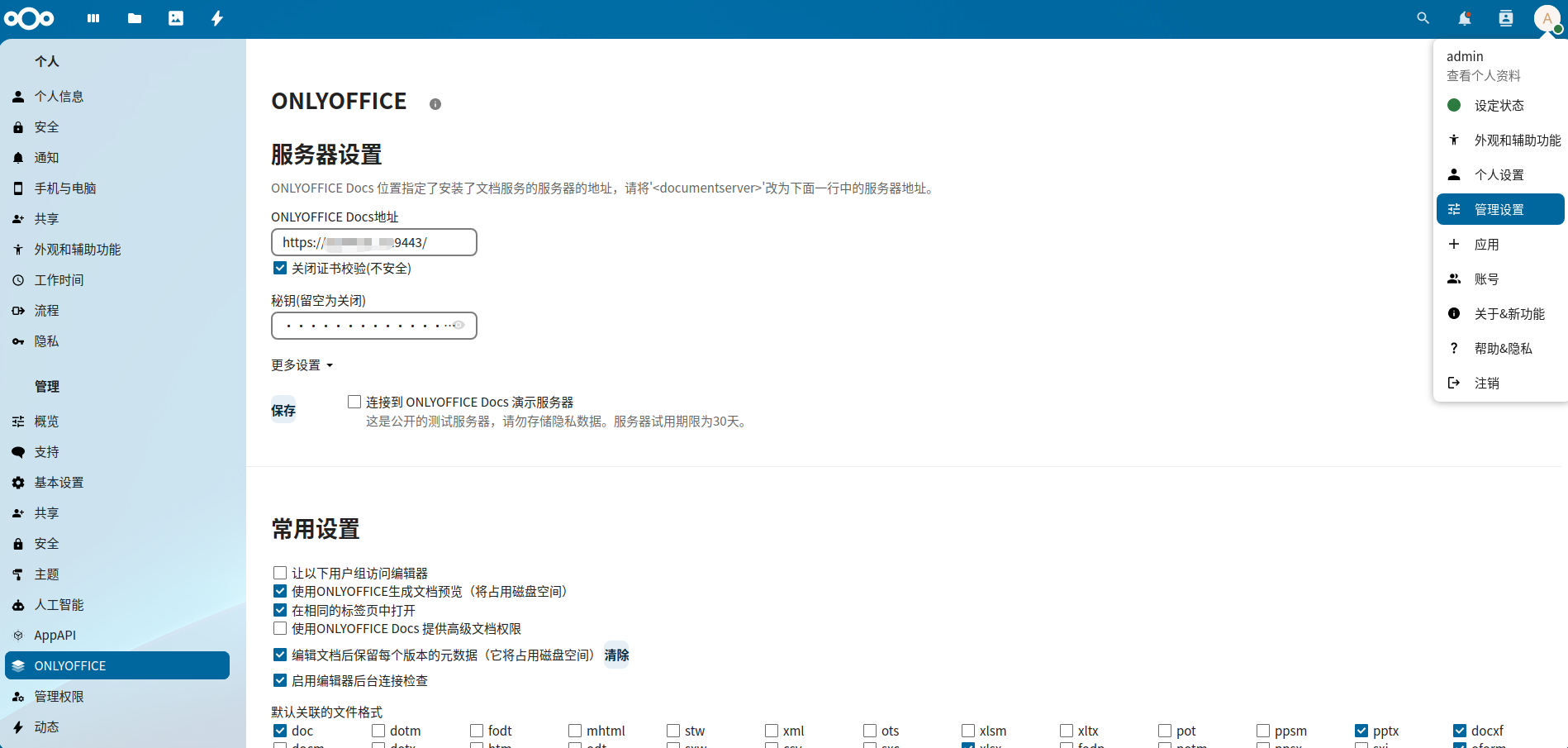This screenshot has height=748, width=1568.
Task: Click the Nextcloud logo
Action: (x=29, y=18)
